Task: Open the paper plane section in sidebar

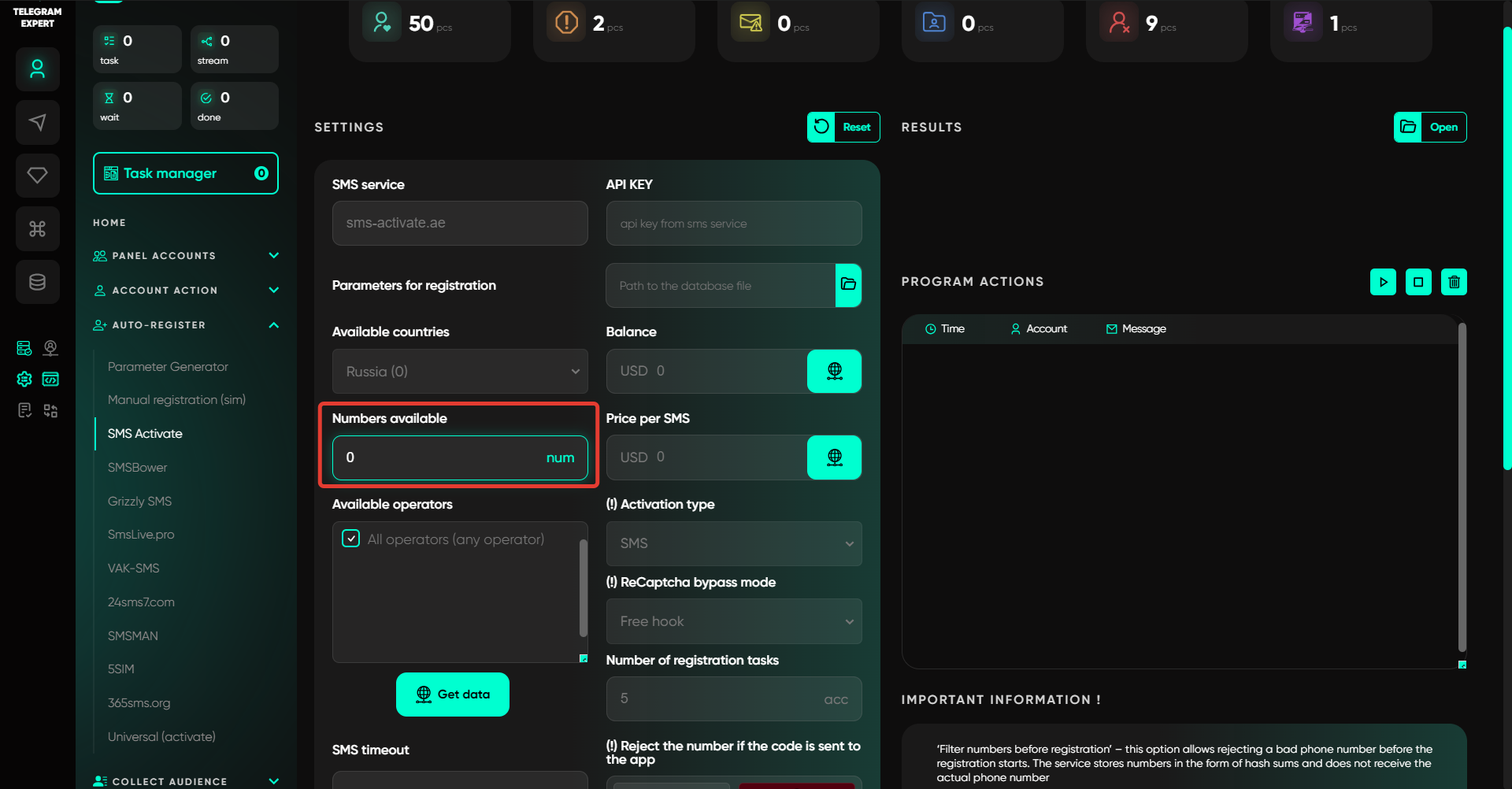Action: [37, 122]
